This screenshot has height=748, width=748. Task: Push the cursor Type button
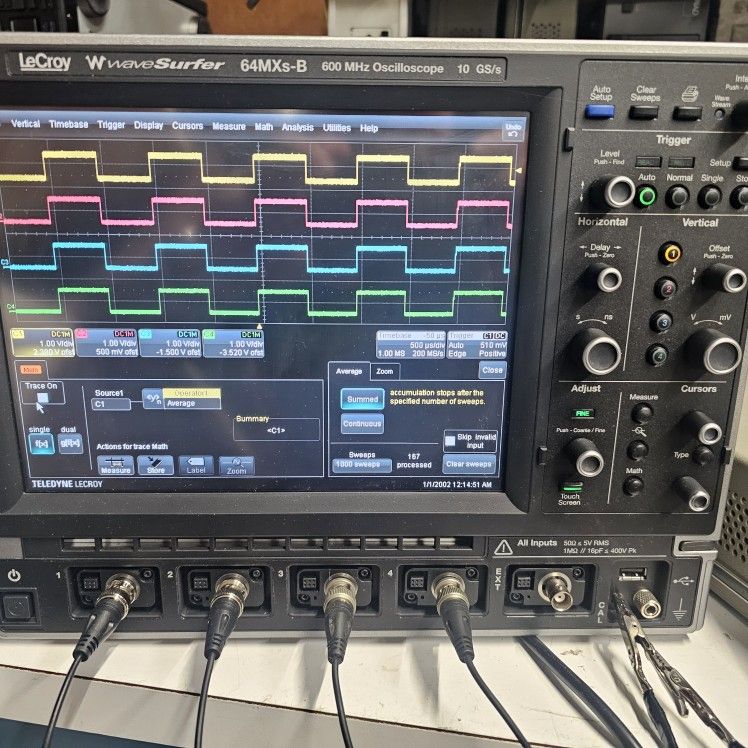point(702,456)
